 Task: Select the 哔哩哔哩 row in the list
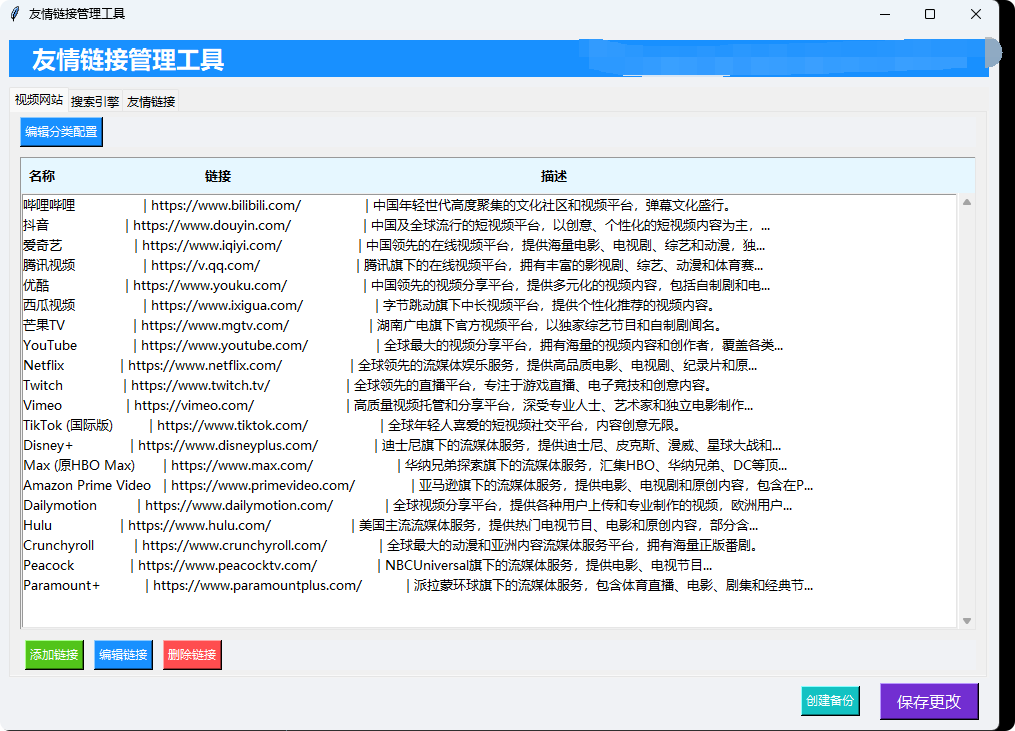(489, 205)
